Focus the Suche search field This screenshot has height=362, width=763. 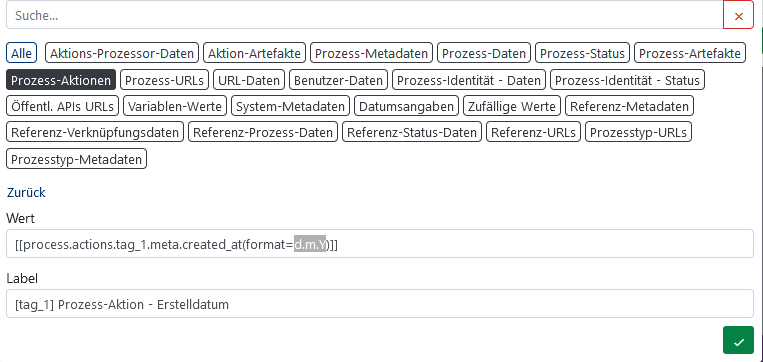[364, 16]
